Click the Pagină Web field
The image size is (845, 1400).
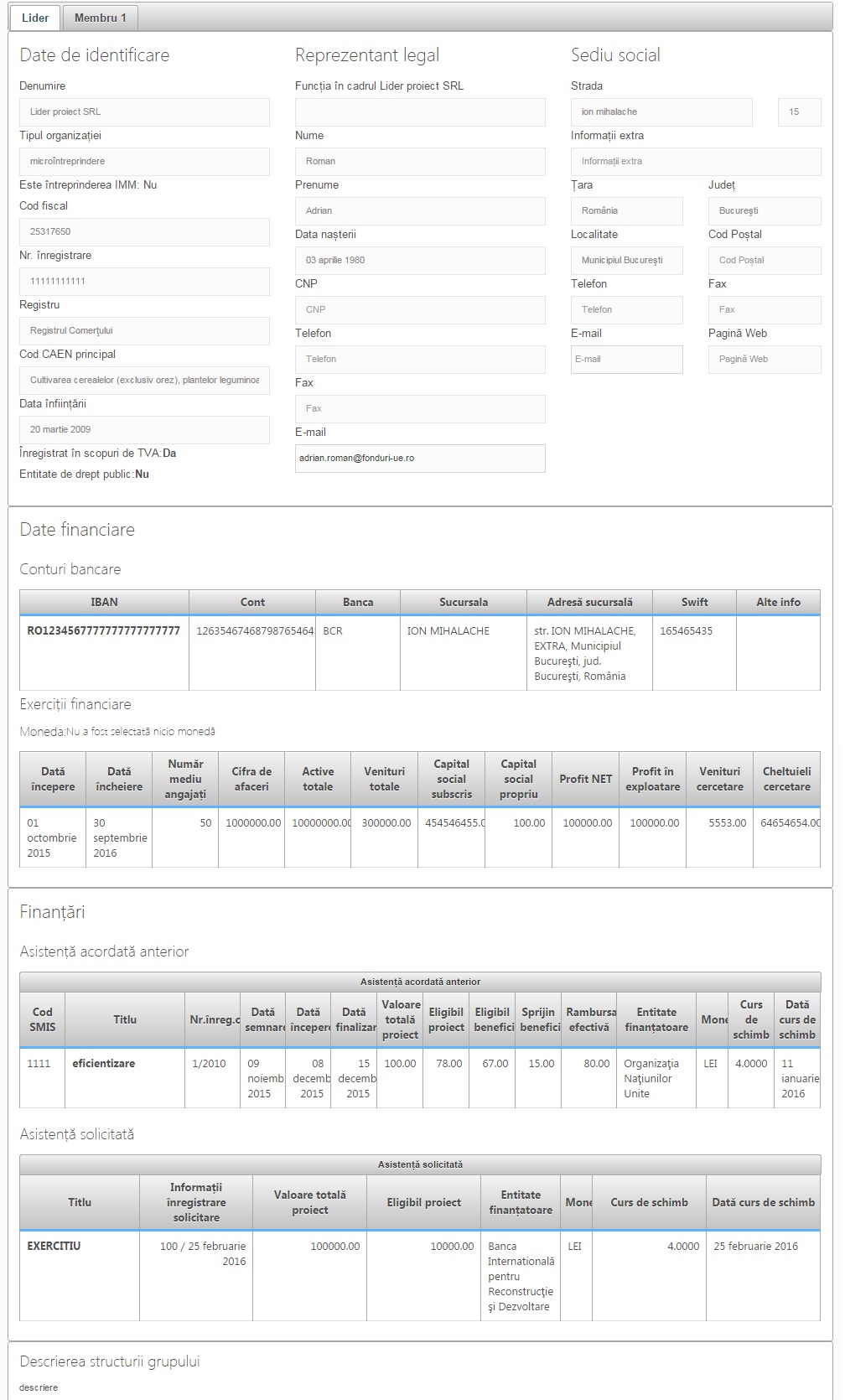click(765, 360)
